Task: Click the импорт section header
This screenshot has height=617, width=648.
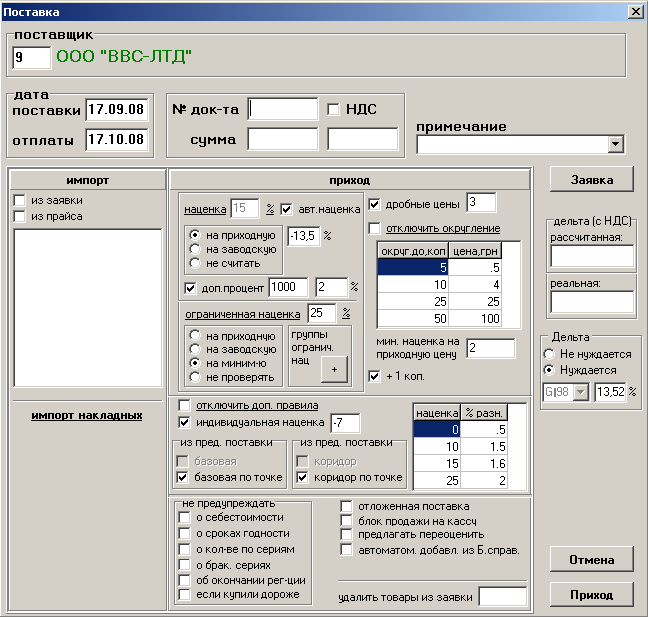Action: [x=87, y=180]
